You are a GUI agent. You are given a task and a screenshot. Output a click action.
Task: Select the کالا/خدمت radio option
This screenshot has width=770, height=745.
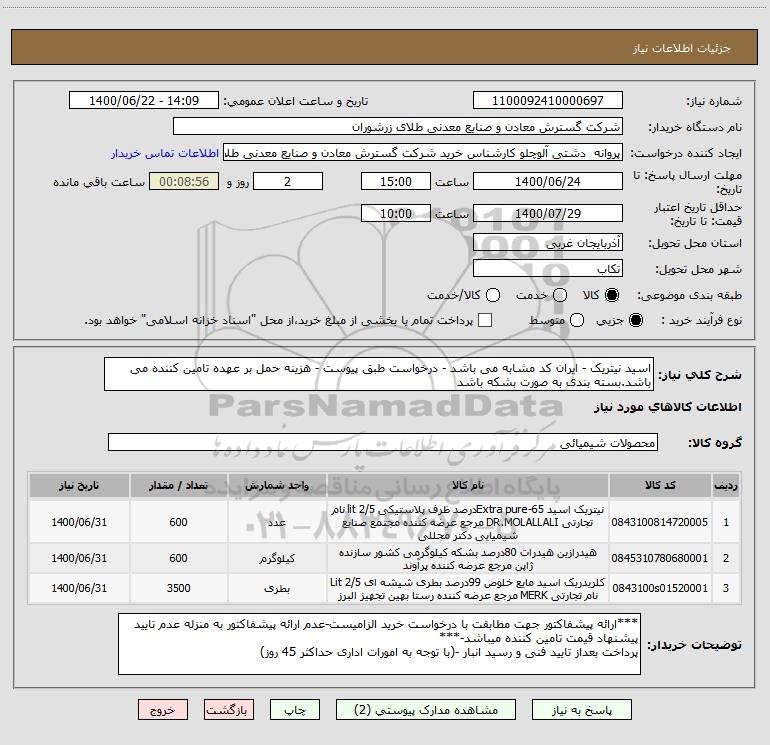[493, 295]
